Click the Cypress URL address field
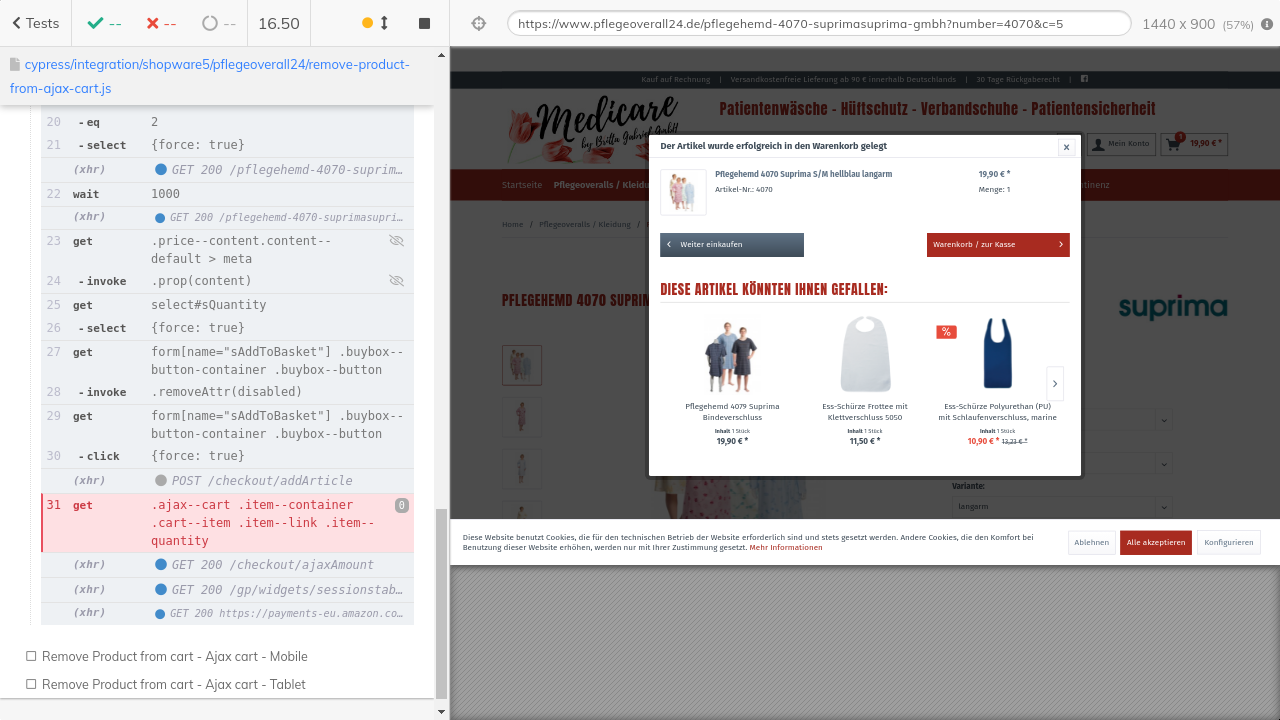 [x=818, y=23]
